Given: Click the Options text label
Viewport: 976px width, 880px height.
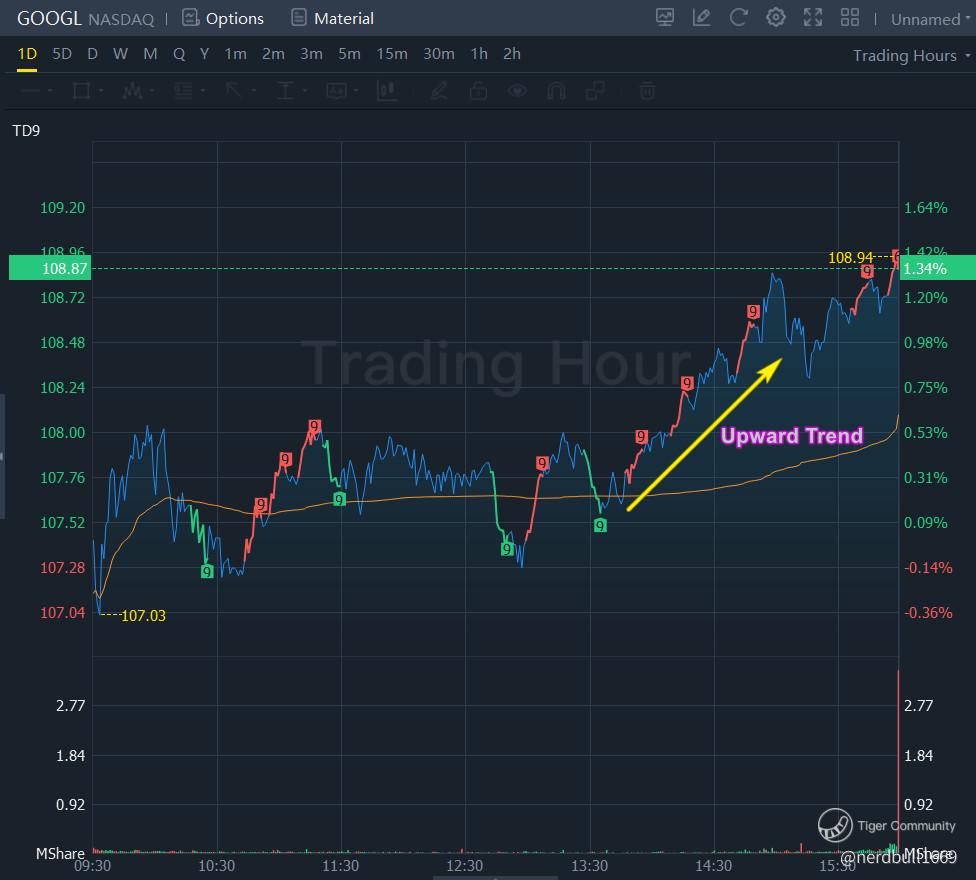Looking at the screenshot, I should coord(235,19).
